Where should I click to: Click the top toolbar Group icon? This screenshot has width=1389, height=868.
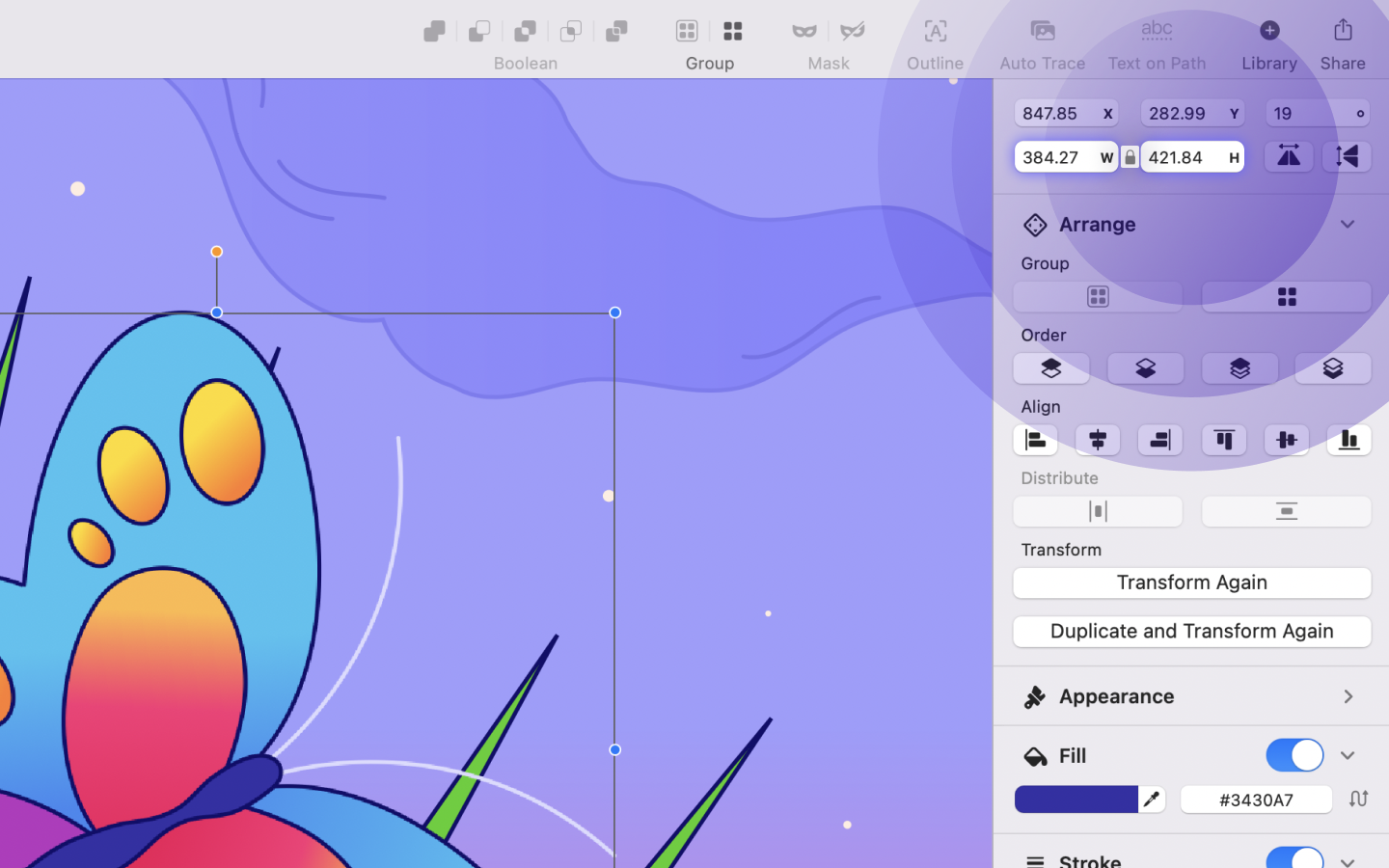(687, 31)
